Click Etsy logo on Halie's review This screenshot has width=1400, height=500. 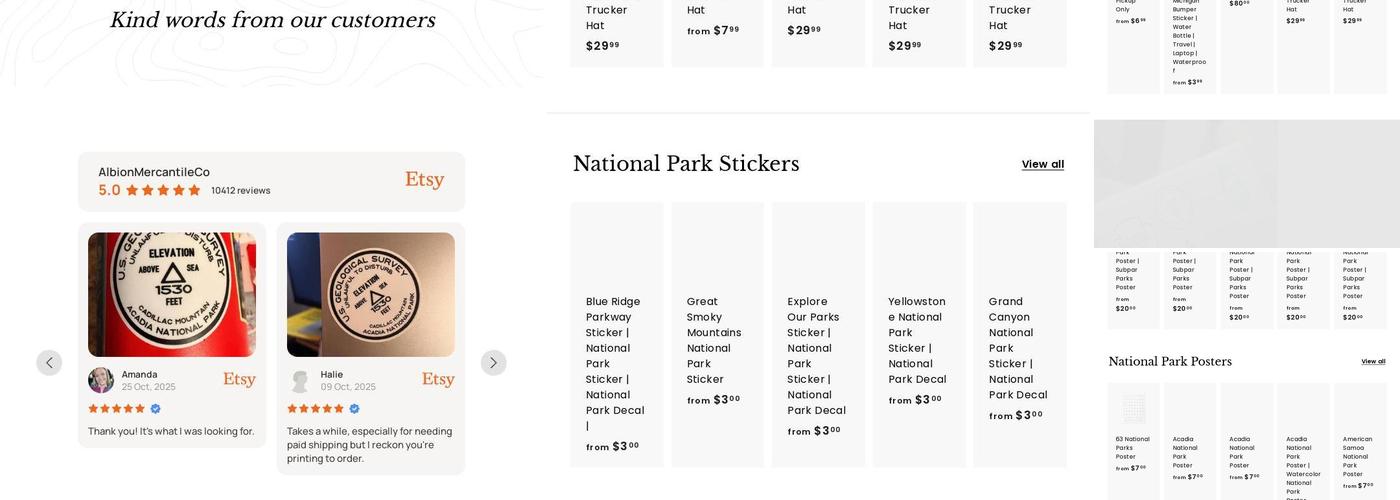click(x=438, y=380)
